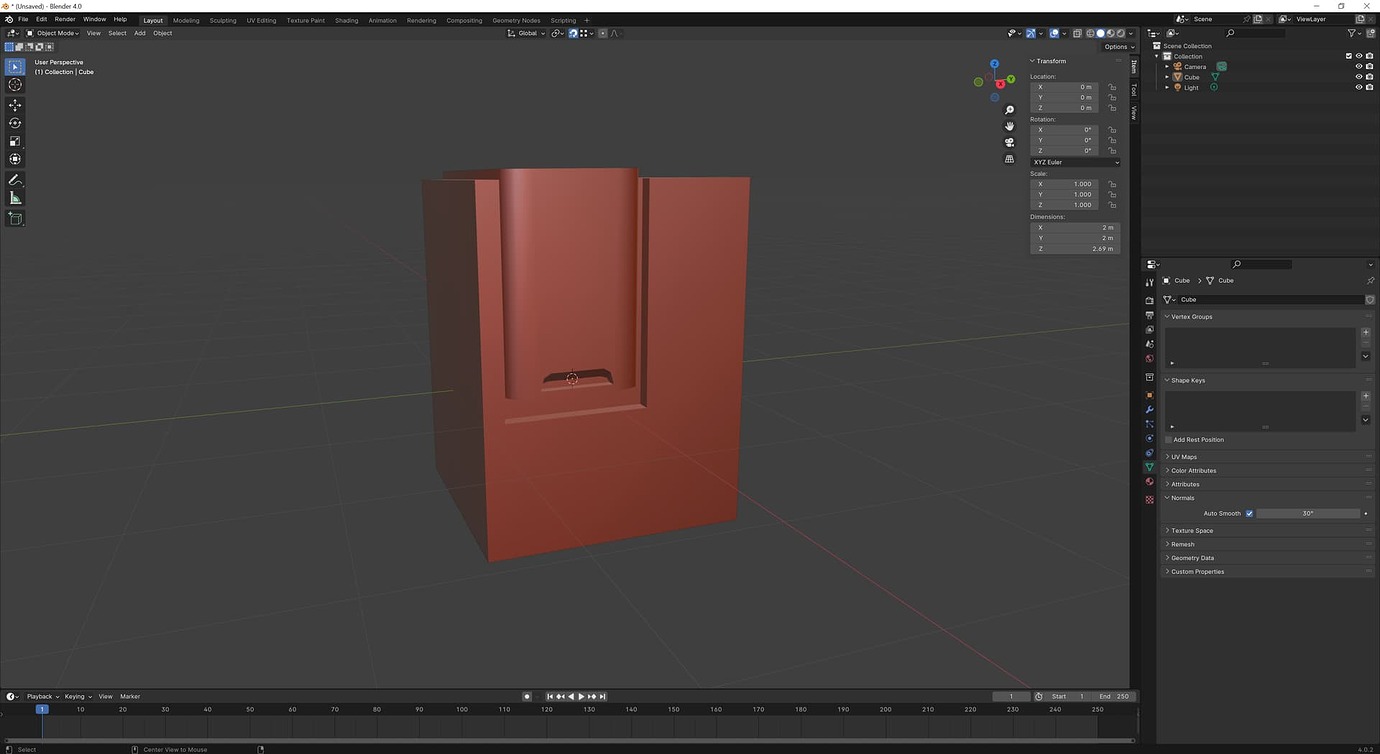This screenshot has height=754, width=1380.
Task: Hide the Cube in the outliner
Action: [x=1357, y=76]
